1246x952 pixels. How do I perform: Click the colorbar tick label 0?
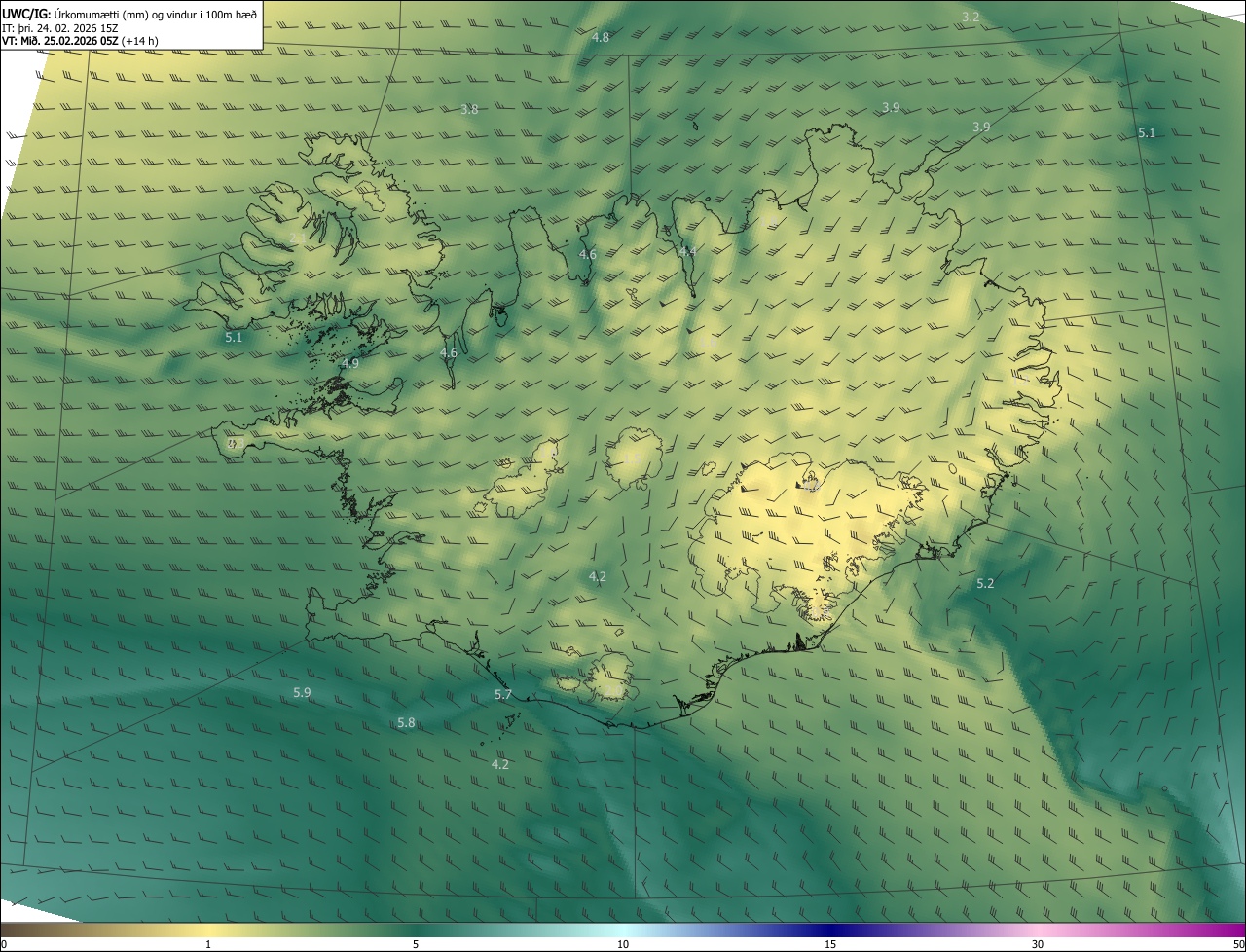(3, 944)
